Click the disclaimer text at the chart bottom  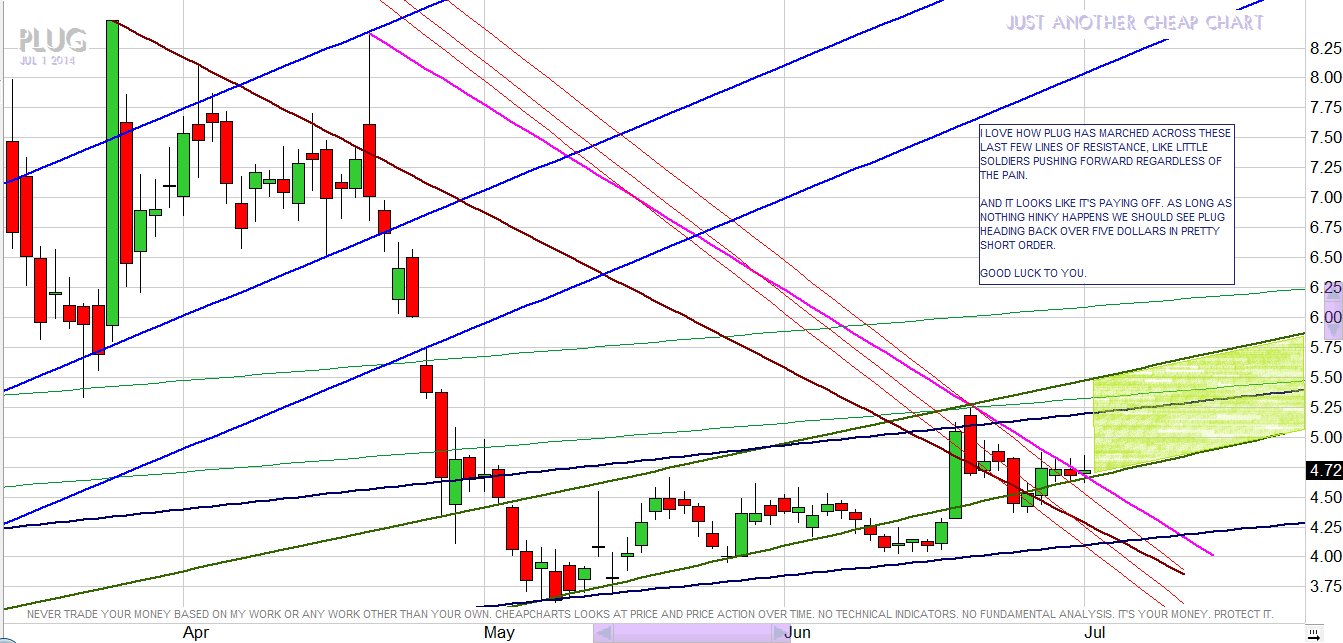(650, 613)
